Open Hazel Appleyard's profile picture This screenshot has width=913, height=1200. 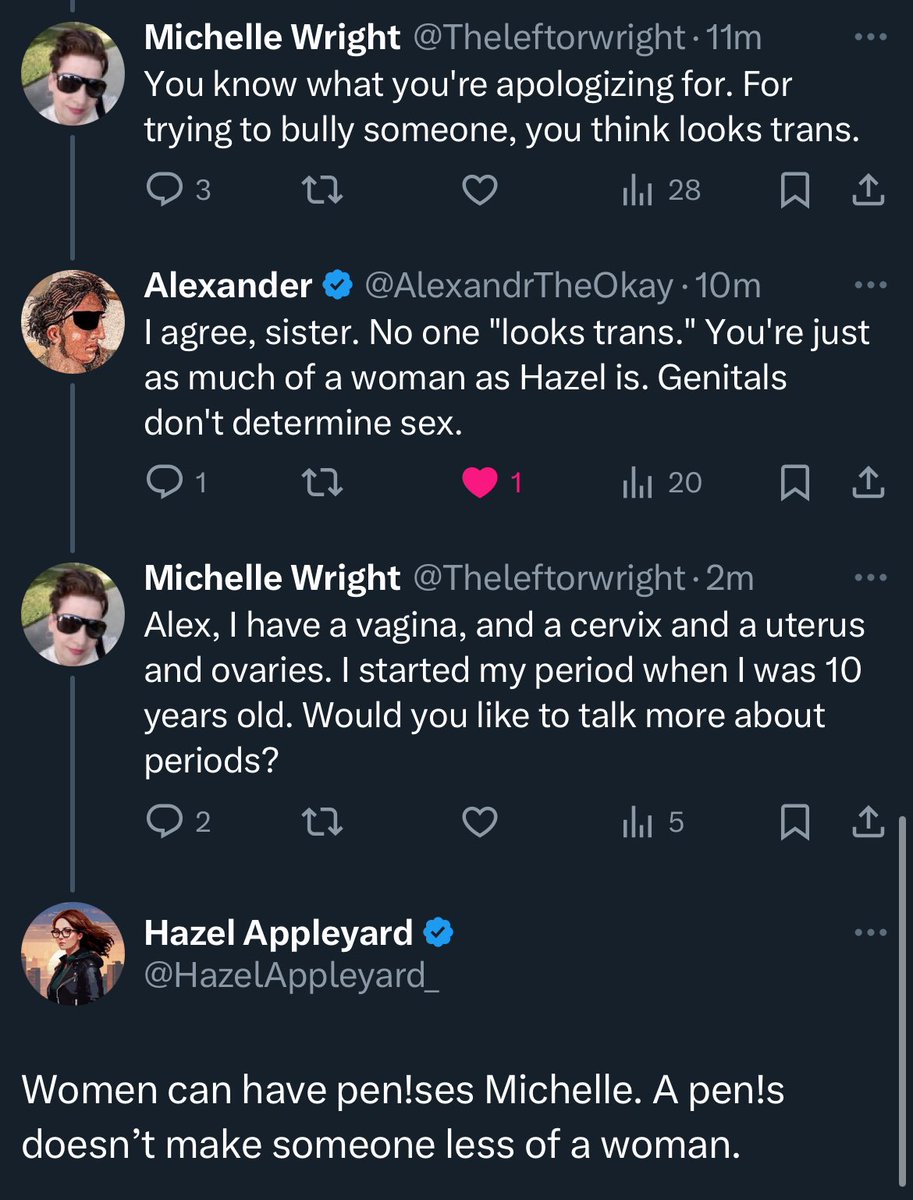click(x=73, y=953)
